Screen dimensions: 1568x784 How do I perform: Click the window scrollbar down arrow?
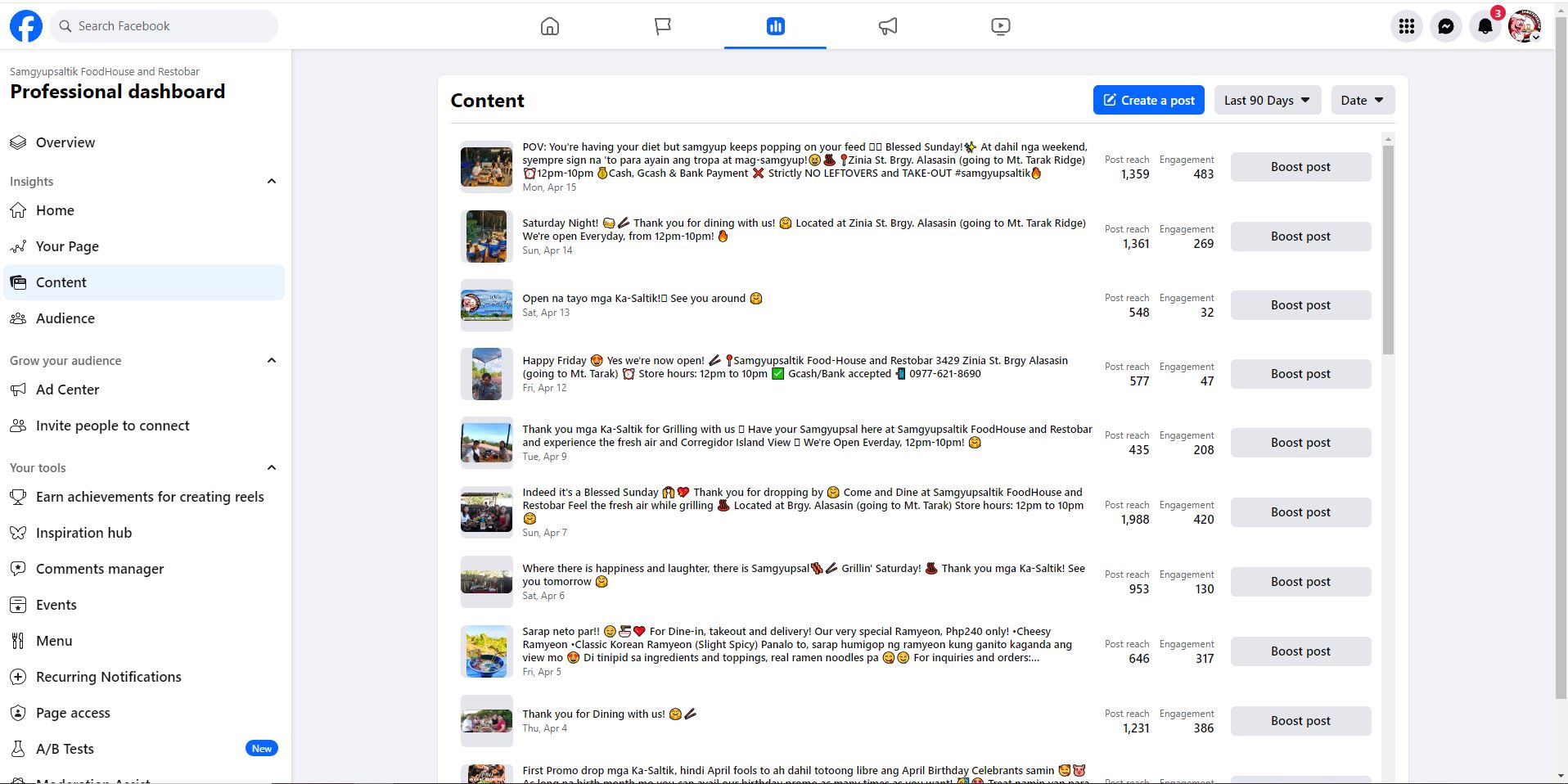(1561, 776)
